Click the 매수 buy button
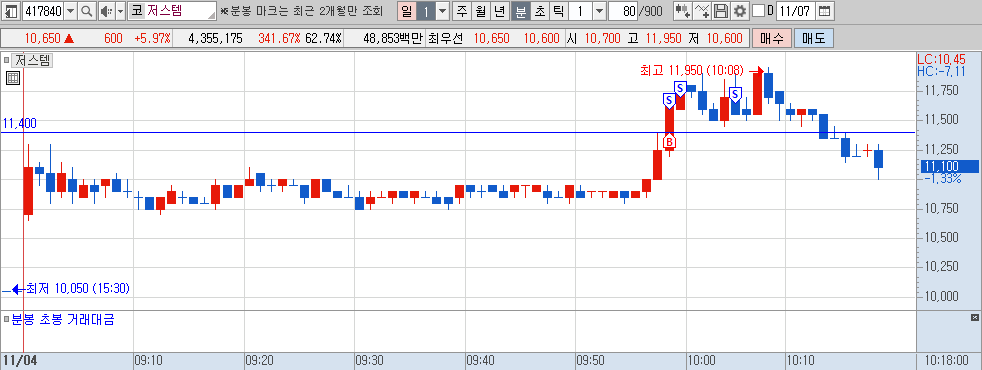This screenshot has width=982, height=370. tap(772, 38)
